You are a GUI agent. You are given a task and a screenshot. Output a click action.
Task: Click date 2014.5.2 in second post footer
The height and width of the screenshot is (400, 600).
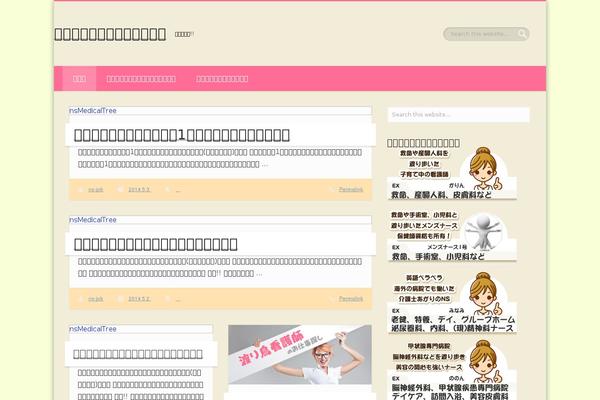(139, 299)
